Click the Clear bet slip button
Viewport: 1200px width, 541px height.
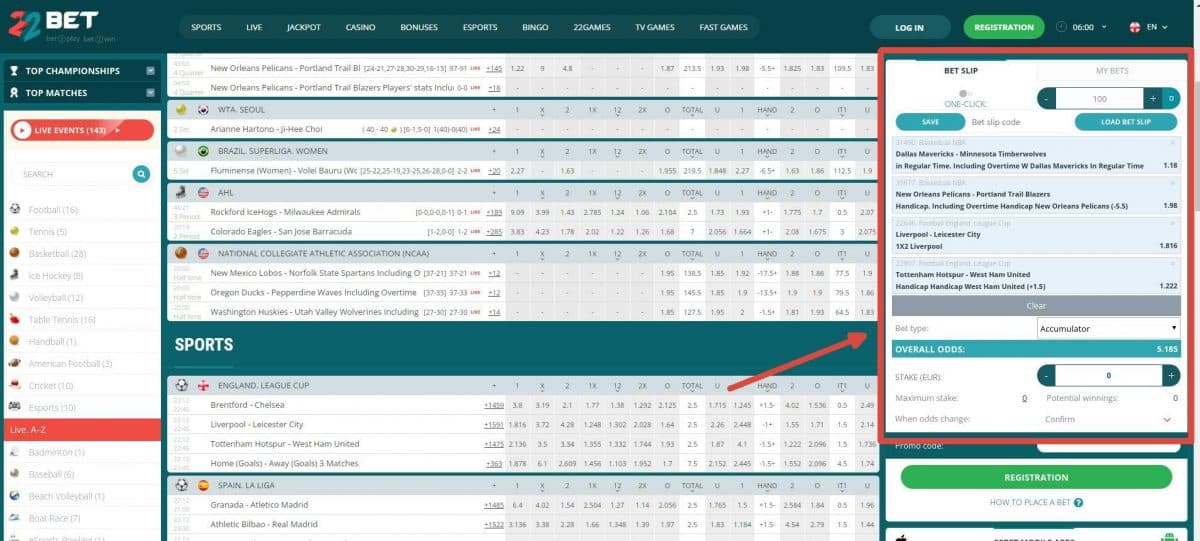[x=1037, y=306]
